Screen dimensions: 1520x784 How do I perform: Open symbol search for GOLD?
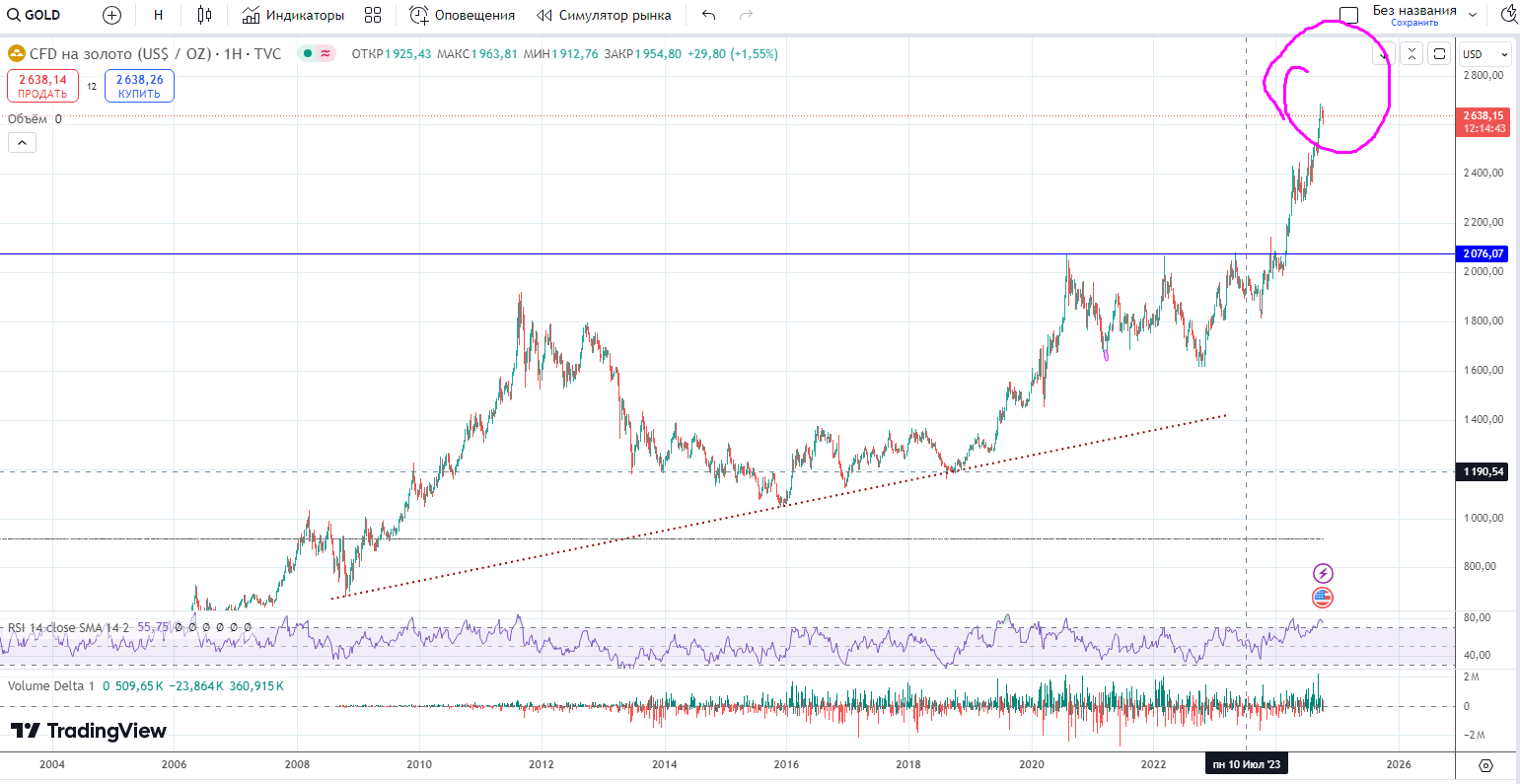(x=35, y=15)
